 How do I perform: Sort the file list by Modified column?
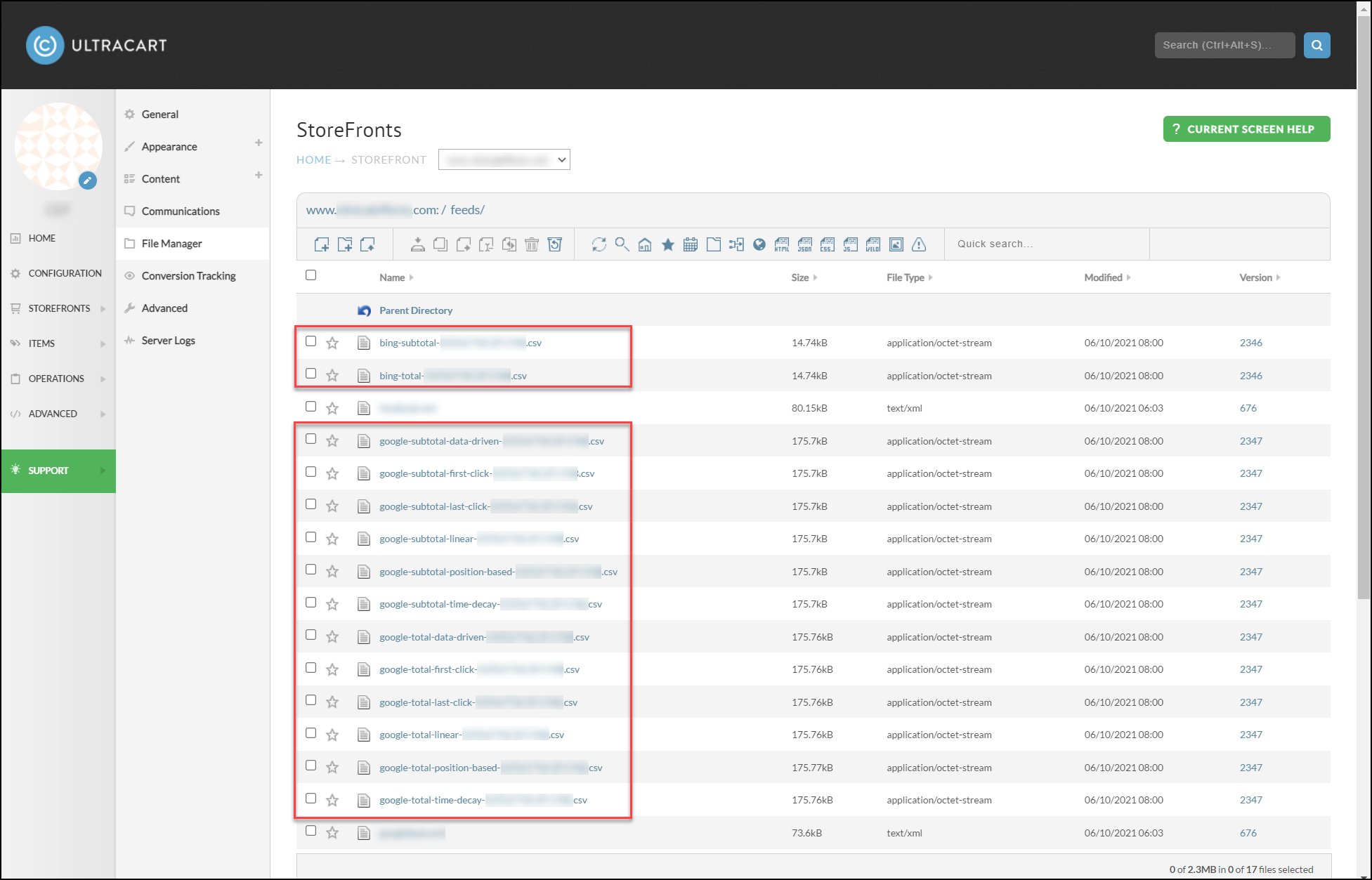pyautogui.click(x=1108, y=277)
